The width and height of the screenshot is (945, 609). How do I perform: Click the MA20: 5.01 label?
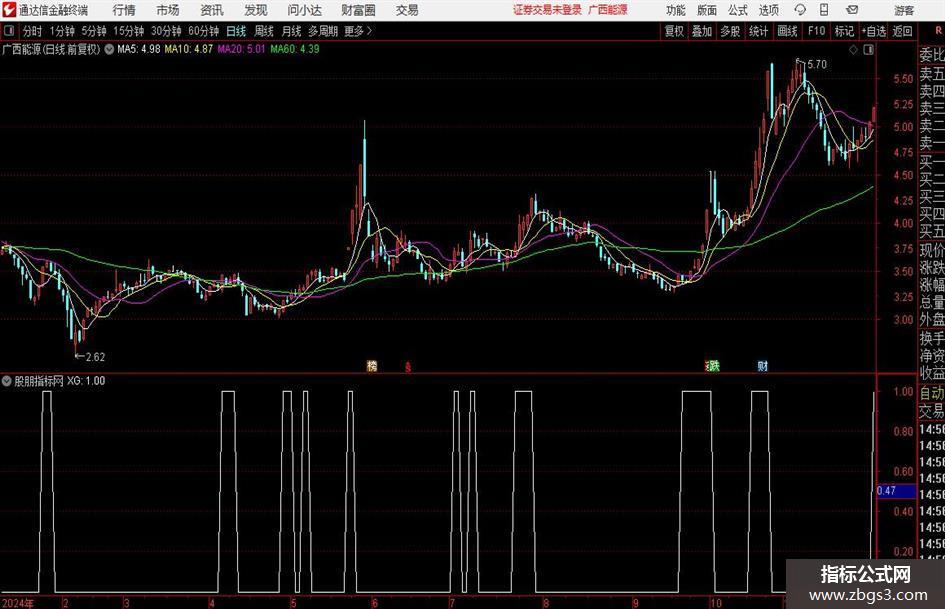point(241,49)
